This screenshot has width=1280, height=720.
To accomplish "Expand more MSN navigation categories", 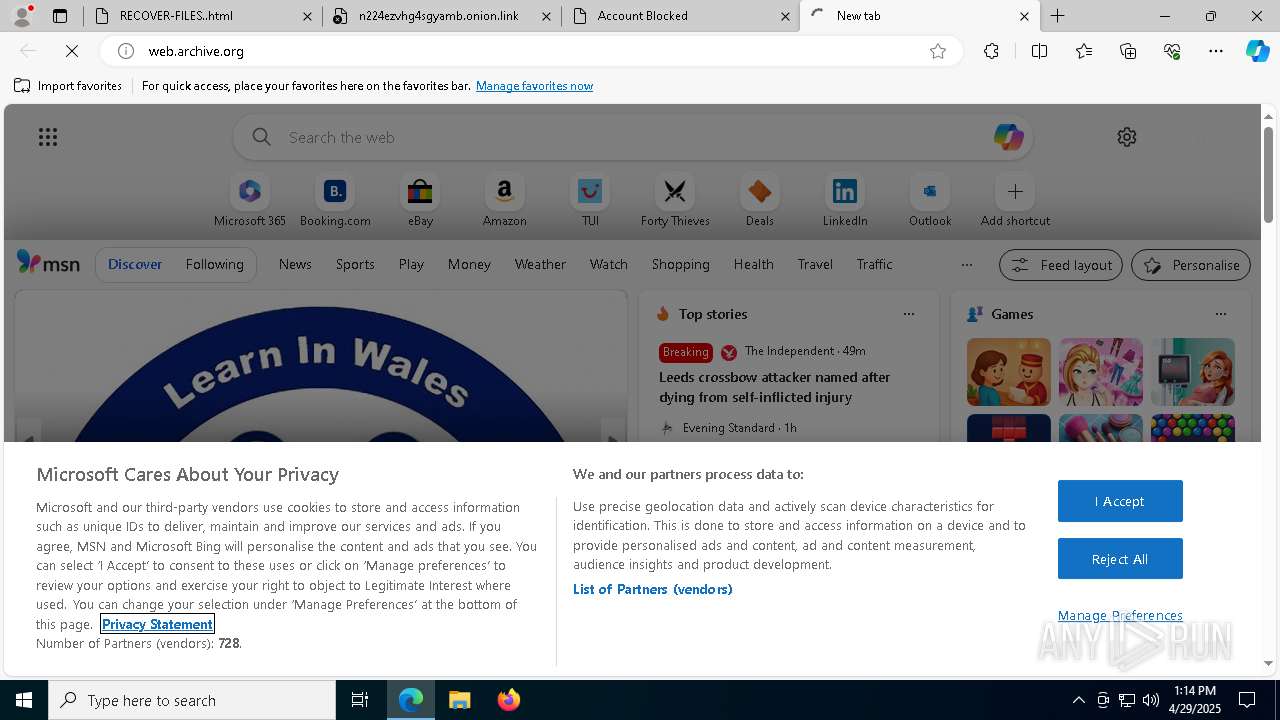I will 966,265.
